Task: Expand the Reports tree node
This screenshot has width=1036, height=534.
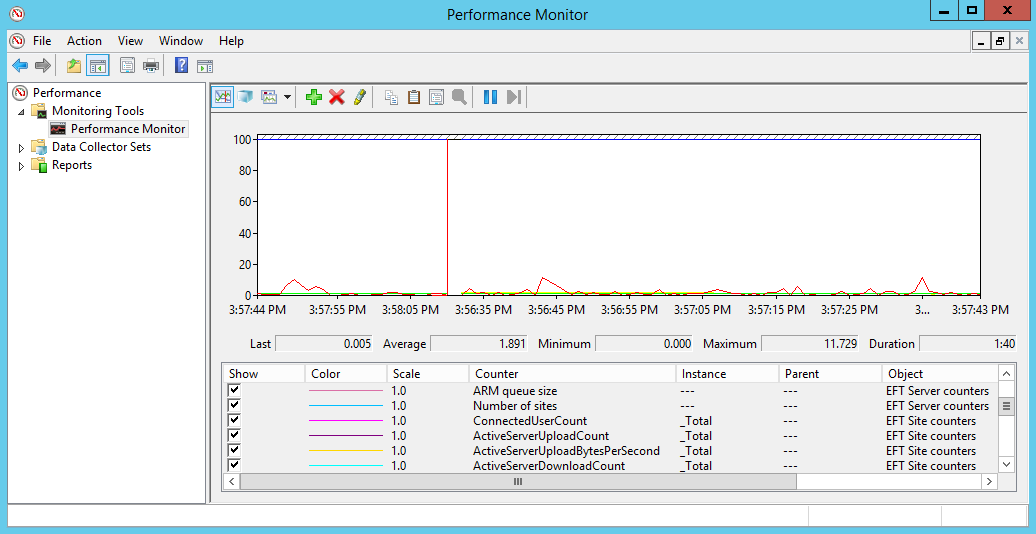Action: click(x=22, y=166)
